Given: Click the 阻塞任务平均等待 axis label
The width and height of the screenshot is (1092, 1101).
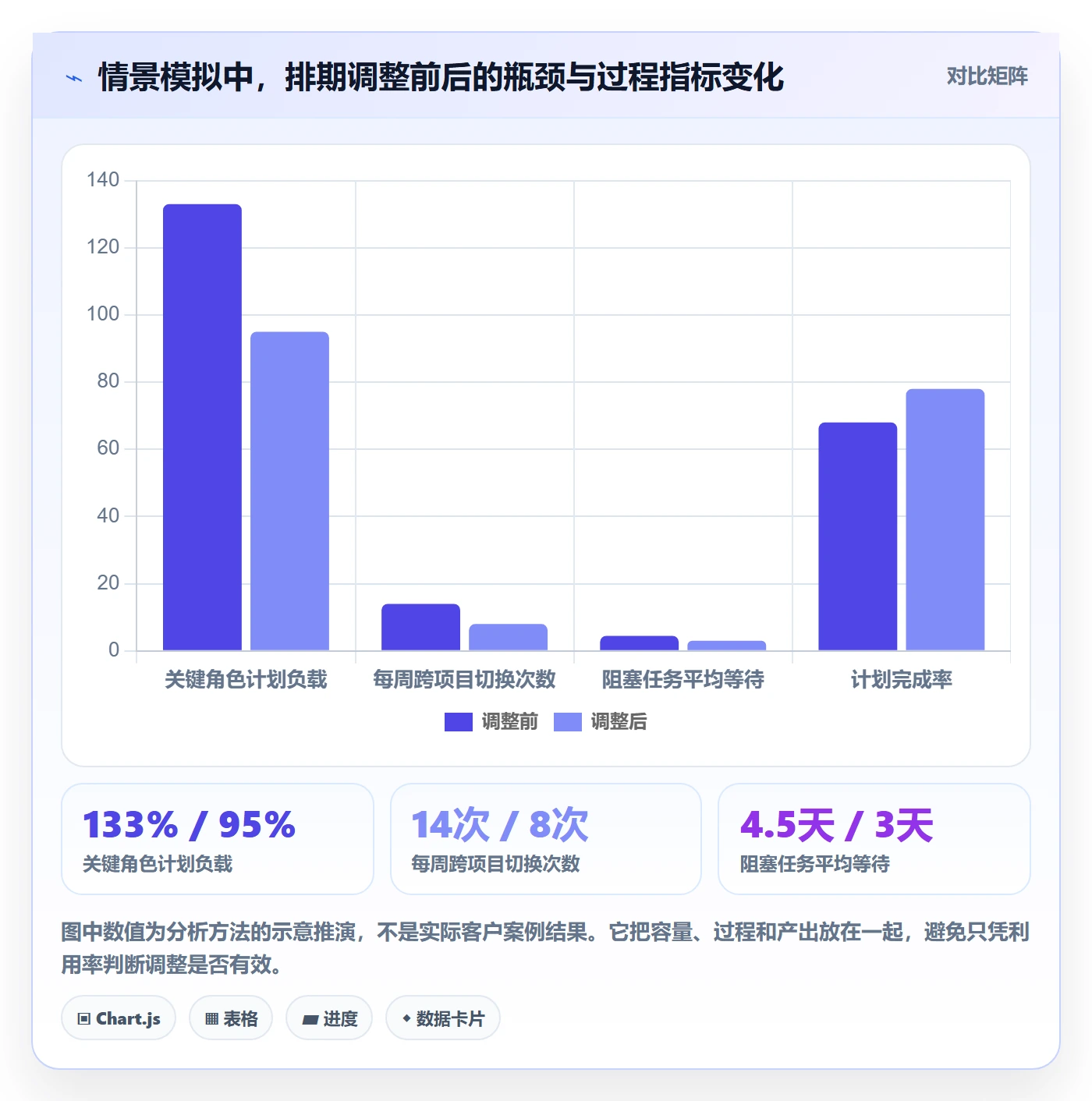Looking at the screenshot, I should pyautogui.click(x=682, y=680).
